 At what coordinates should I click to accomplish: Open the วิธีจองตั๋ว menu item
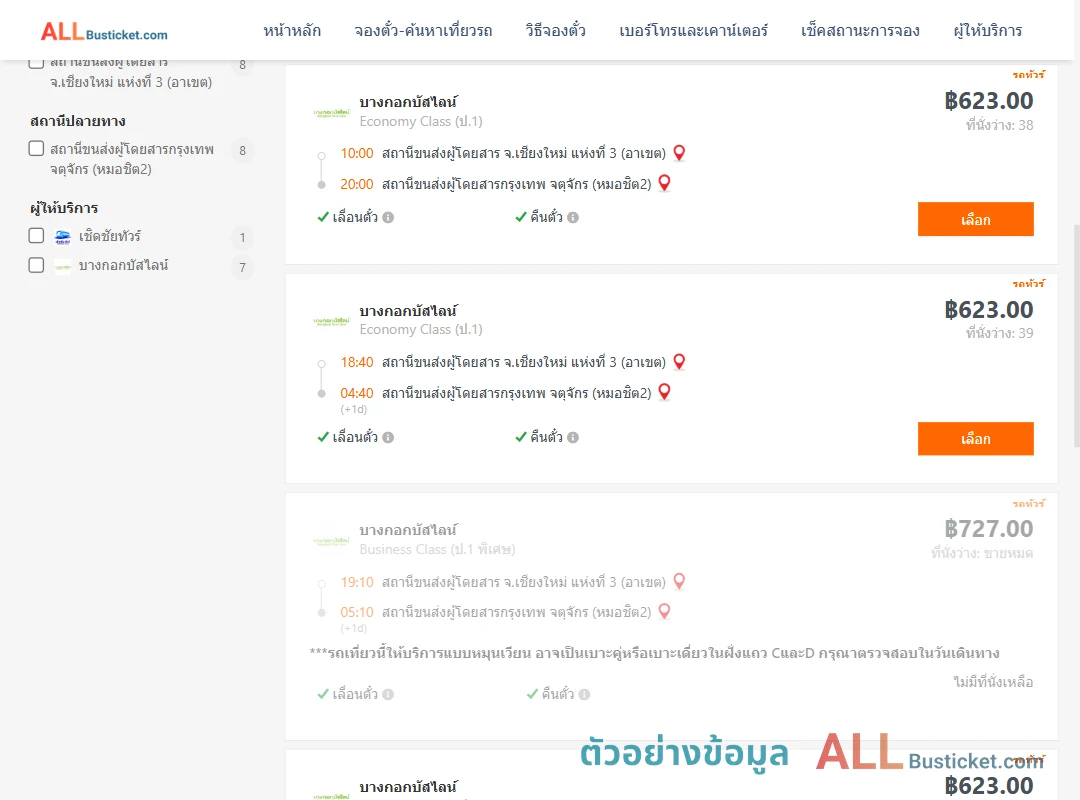pos(555,30)
